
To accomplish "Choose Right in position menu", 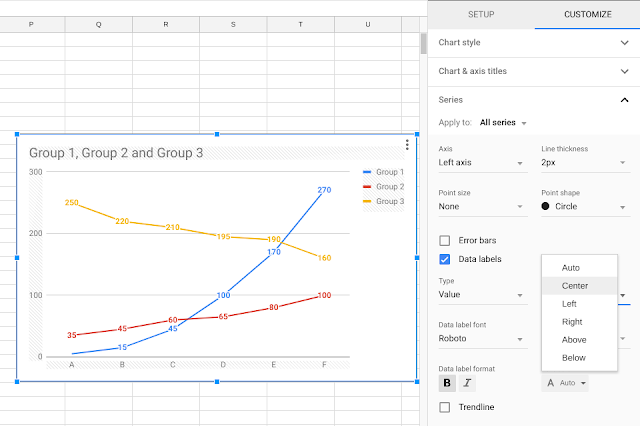I will 580,322.
